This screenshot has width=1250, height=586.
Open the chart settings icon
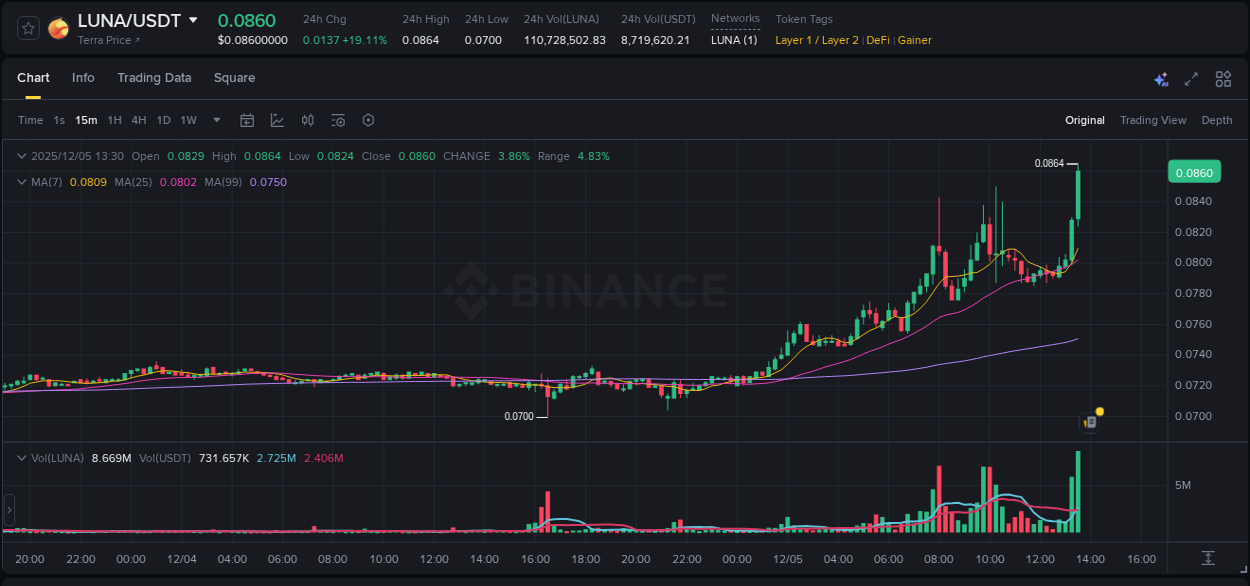(x=368, y=119)
